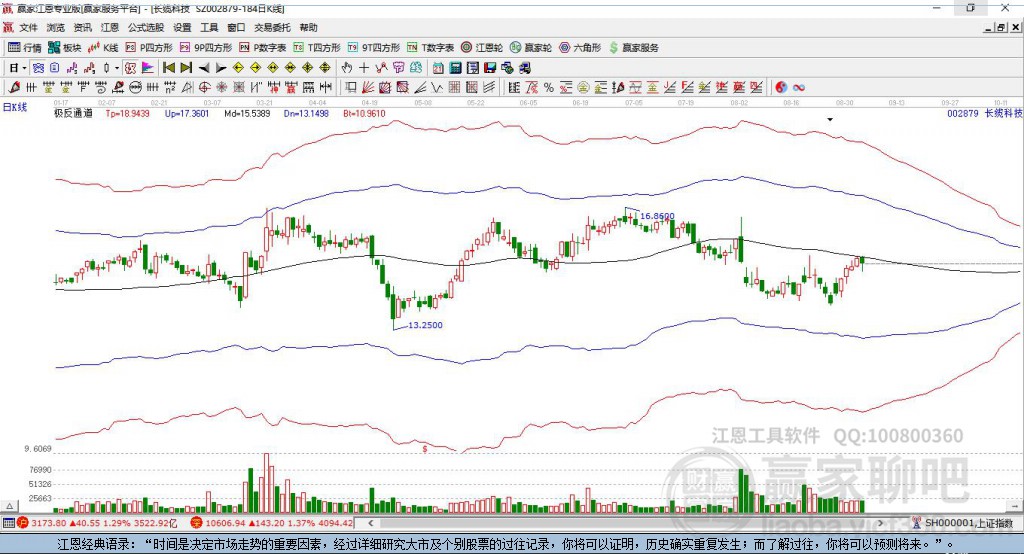Select the hand pan tool
This screenshot has height=554, width=1024.
(347, 68)
